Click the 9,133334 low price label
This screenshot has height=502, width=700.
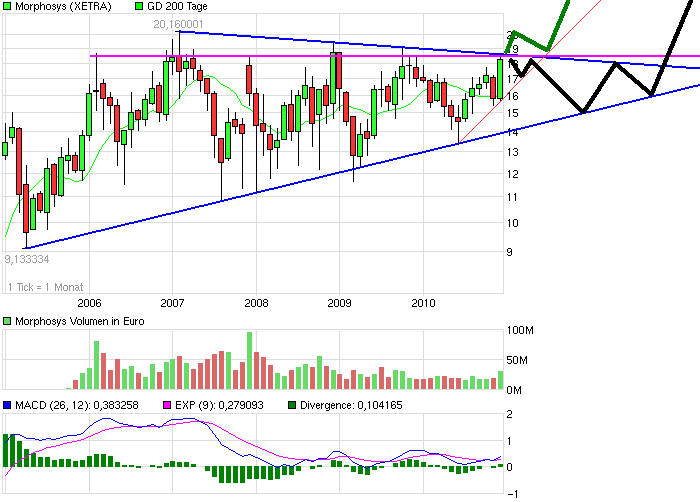tap(28, 258)
